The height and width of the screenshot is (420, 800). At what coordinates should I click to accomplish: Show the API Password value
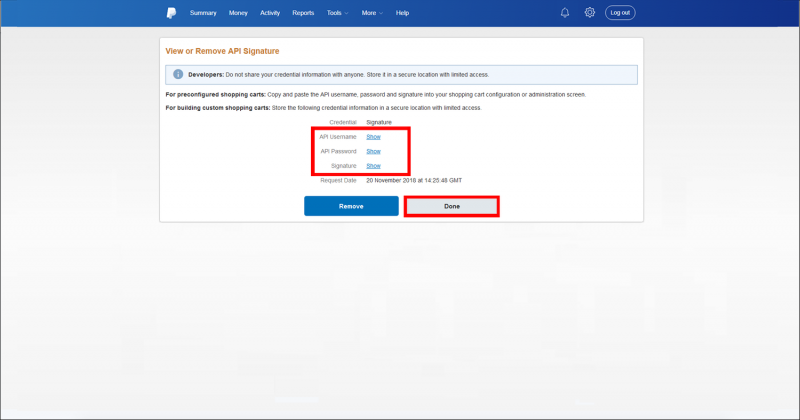(x=373, y=152)
